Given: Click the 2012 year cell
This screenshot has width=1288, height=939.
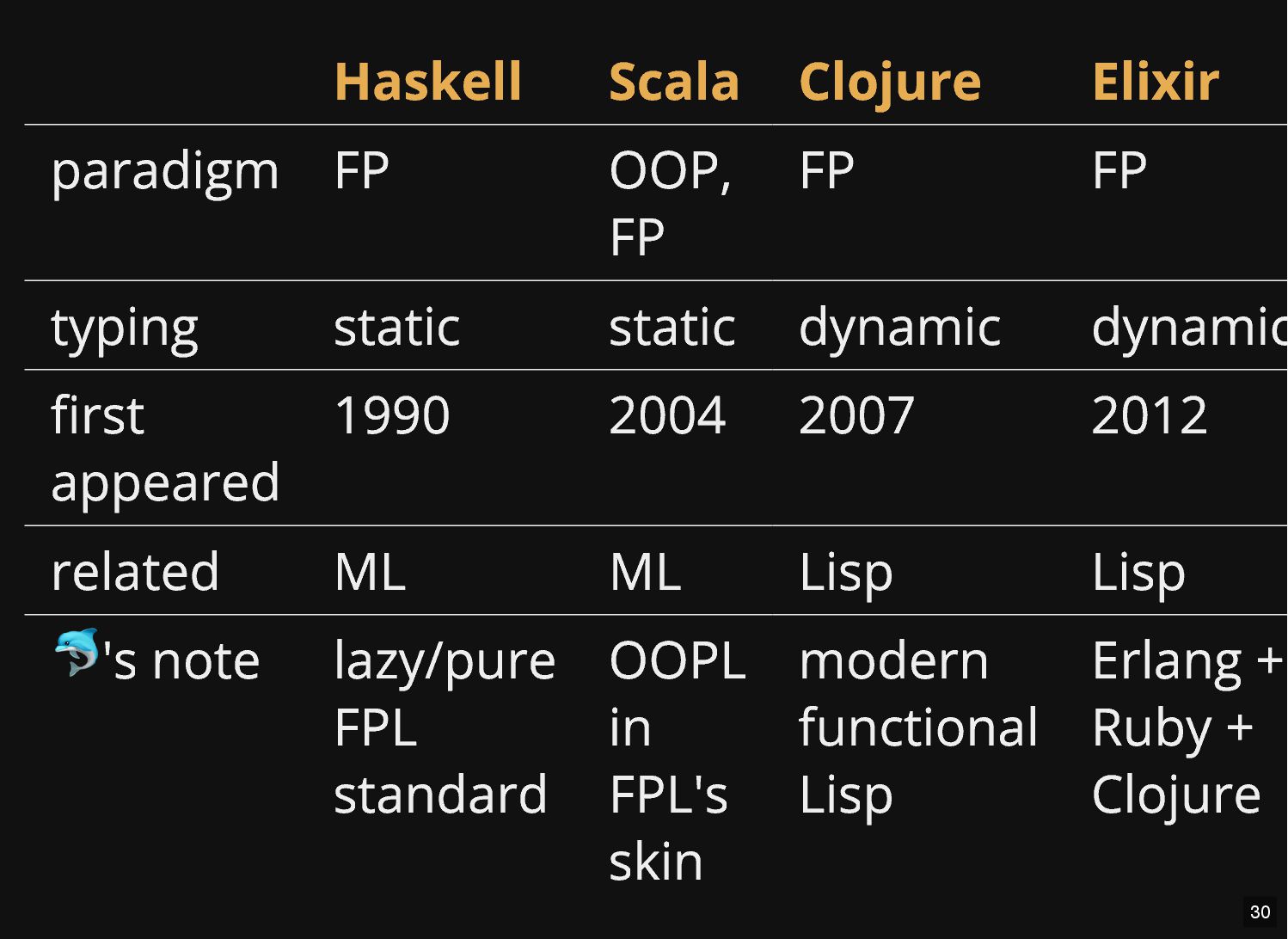Looking at the screenshot, I should click(1149, 415).
